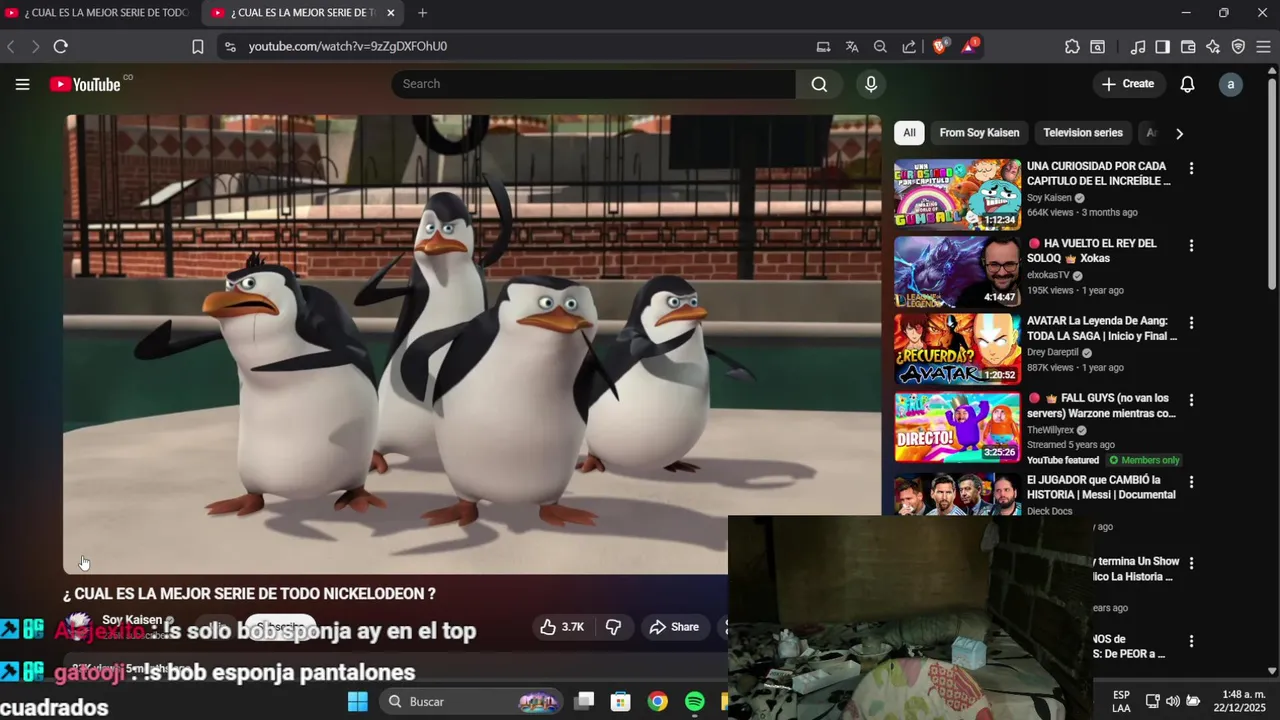Viewport: 1280px width, 720px height.
Task: Open the Brave Rewards triangle icon
Action: click(969, 46)
